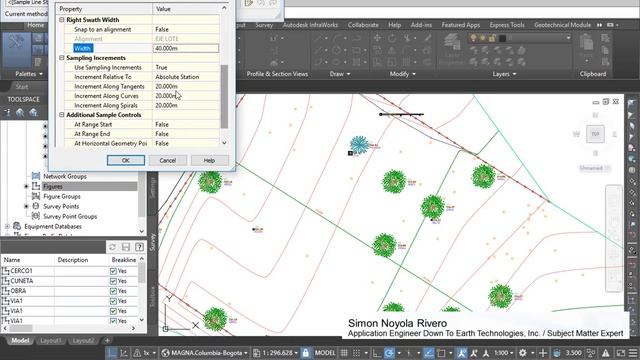Add new layout with plus tab
Image resolution: width=640 pixels, height=360 pixels.
coord(107,340)
